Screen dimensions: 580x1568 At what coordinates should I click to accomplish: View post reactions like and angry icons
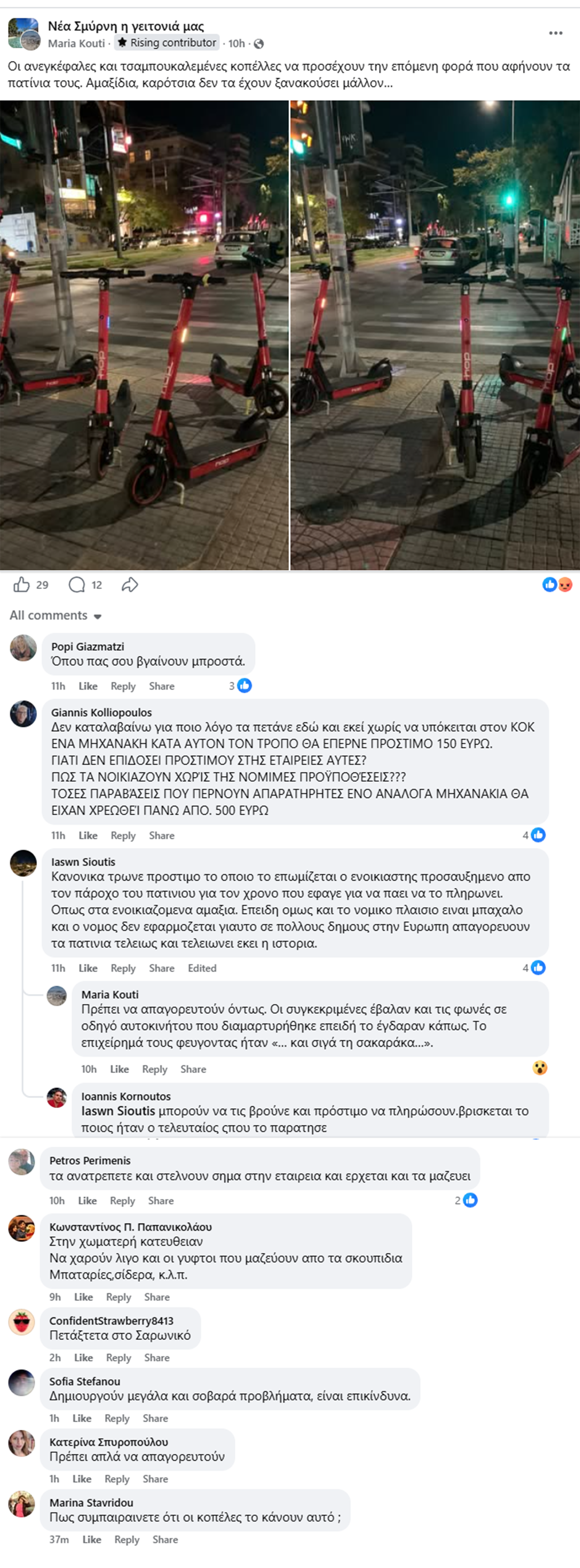point(557,585)
